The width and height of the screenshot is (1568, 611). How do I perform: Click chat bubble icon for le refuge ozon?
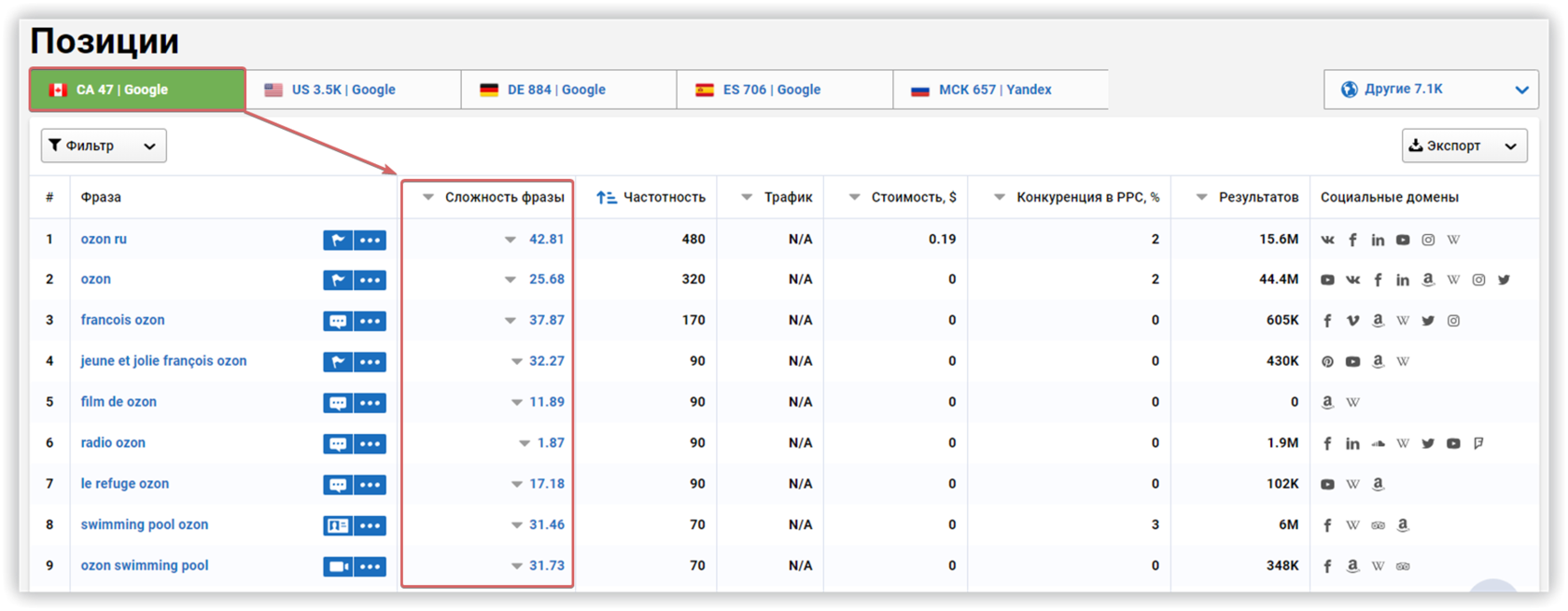tap(338, 485)
